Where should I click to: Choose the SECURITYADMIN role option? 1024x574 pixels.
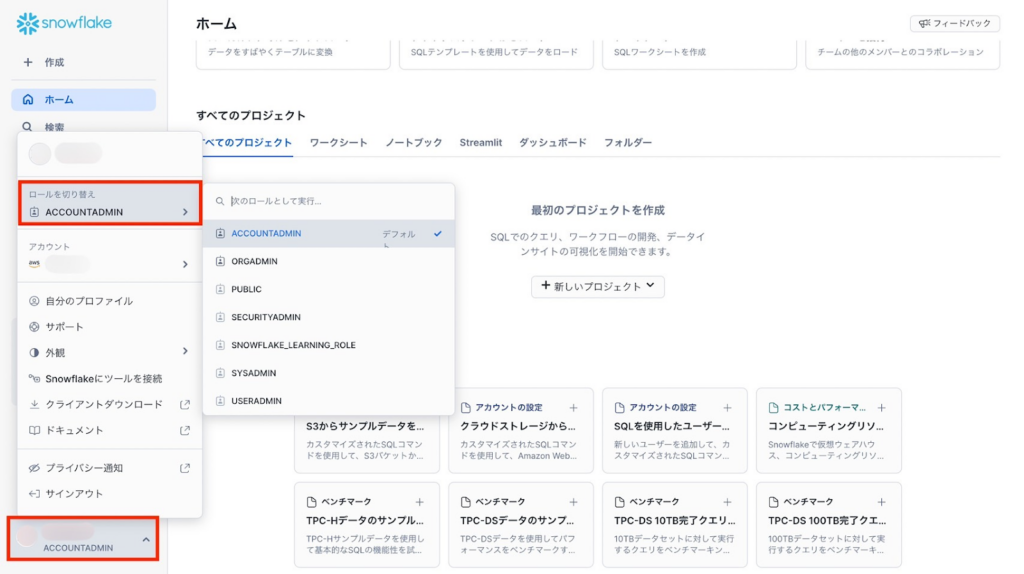pyautogui.click(x=265, y=317)
